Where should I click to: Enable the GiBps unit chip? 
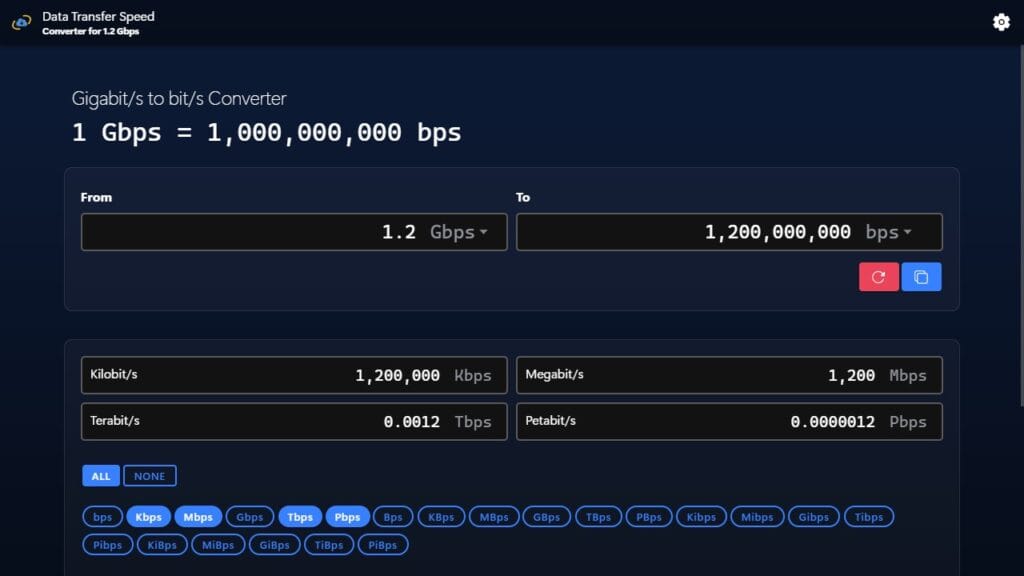(x=274, y=545)
